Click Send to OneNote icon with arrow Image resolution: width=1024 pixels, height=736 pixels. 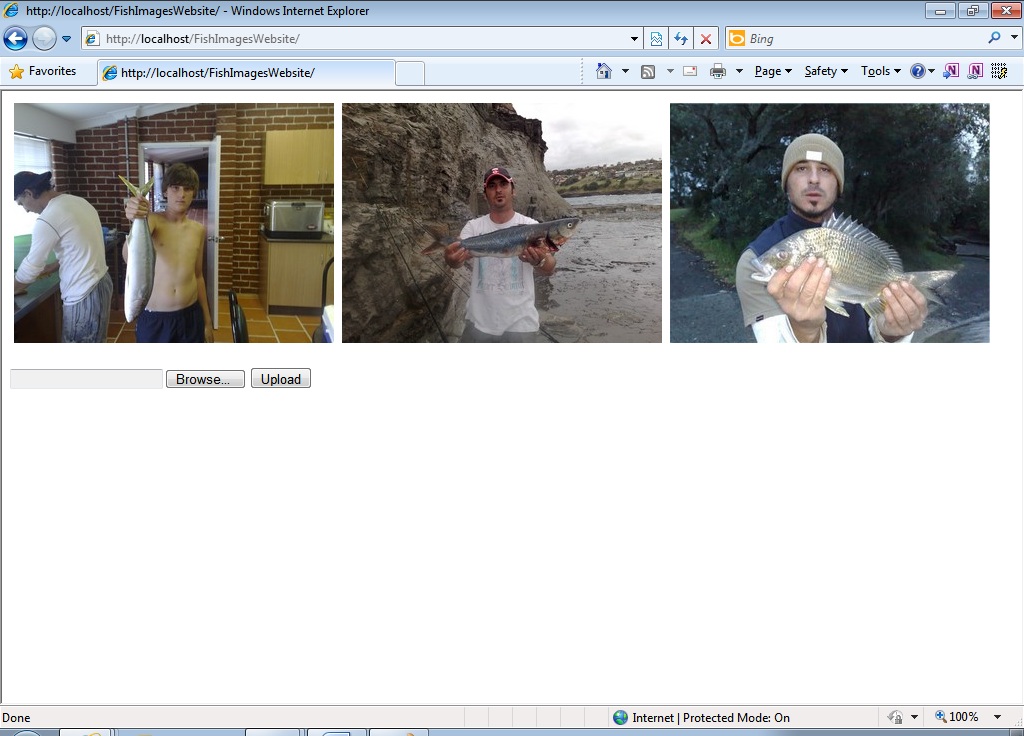[952, 71]
